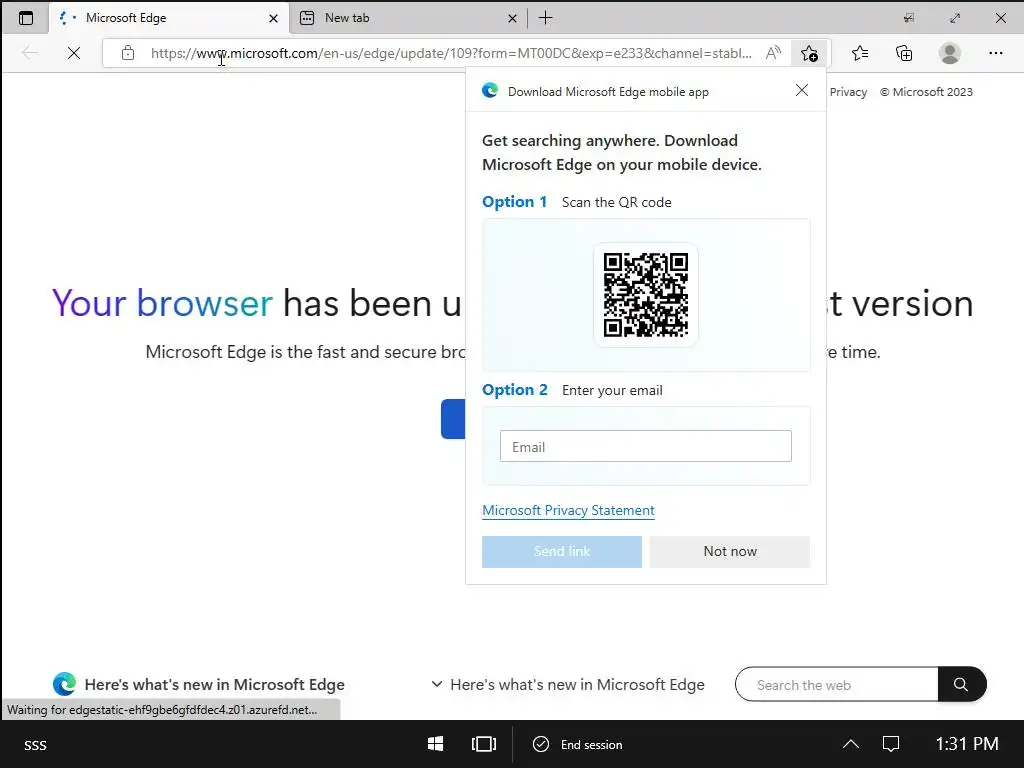The width and height of the screenshot is (1024, 768).
Task: Open the tab actions menu icon
Action: (x=25, y=18)
